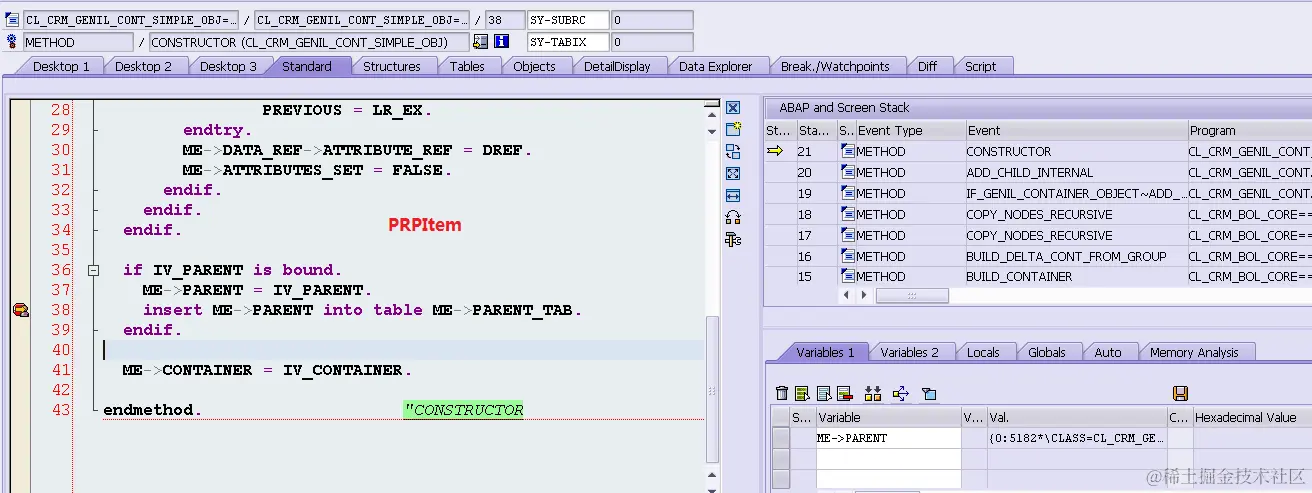This screenshot has width=1312, height=493.
Task: Click the stack table right scroll arrow
Action: pyautogui.click(x=864, y=296)
